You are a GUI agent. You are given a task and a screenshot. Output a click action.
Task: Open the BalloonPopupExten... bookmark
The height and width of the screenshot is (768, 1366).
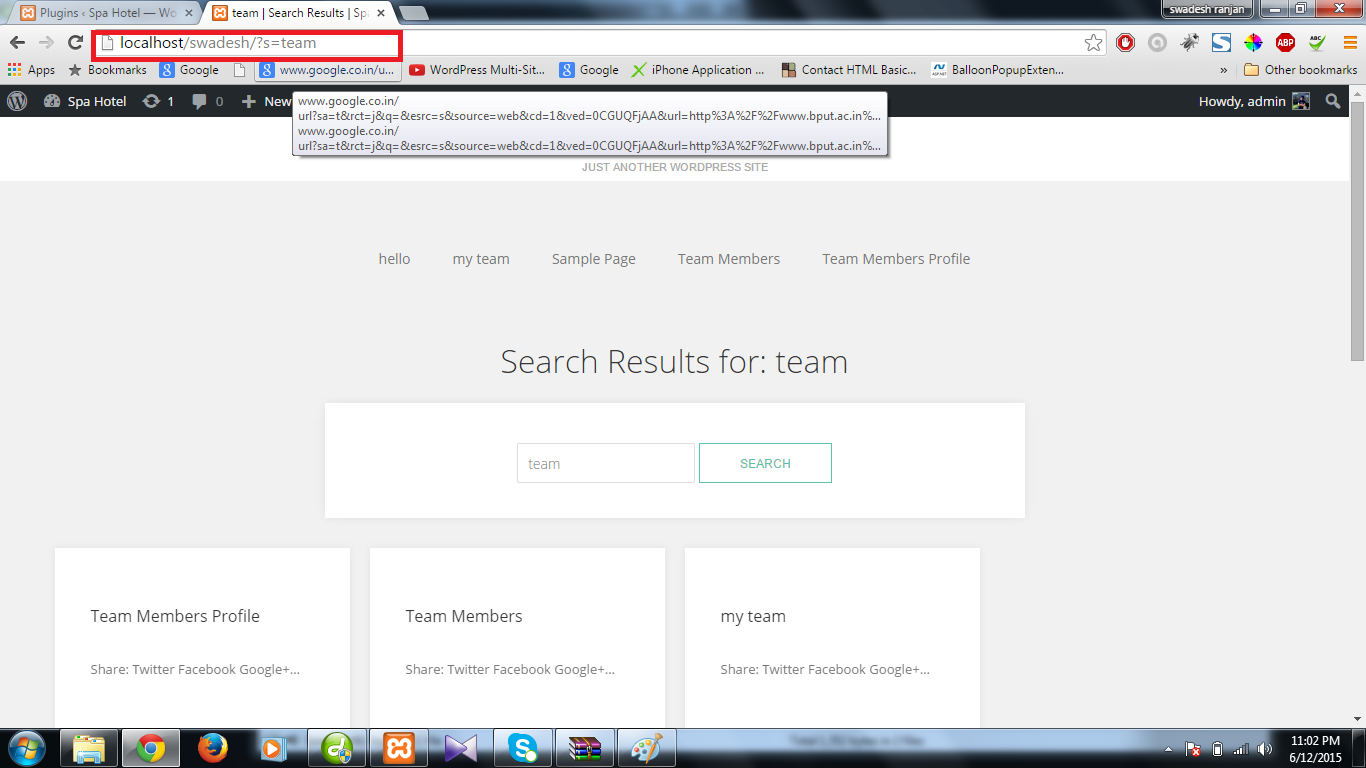click(997, 70)
